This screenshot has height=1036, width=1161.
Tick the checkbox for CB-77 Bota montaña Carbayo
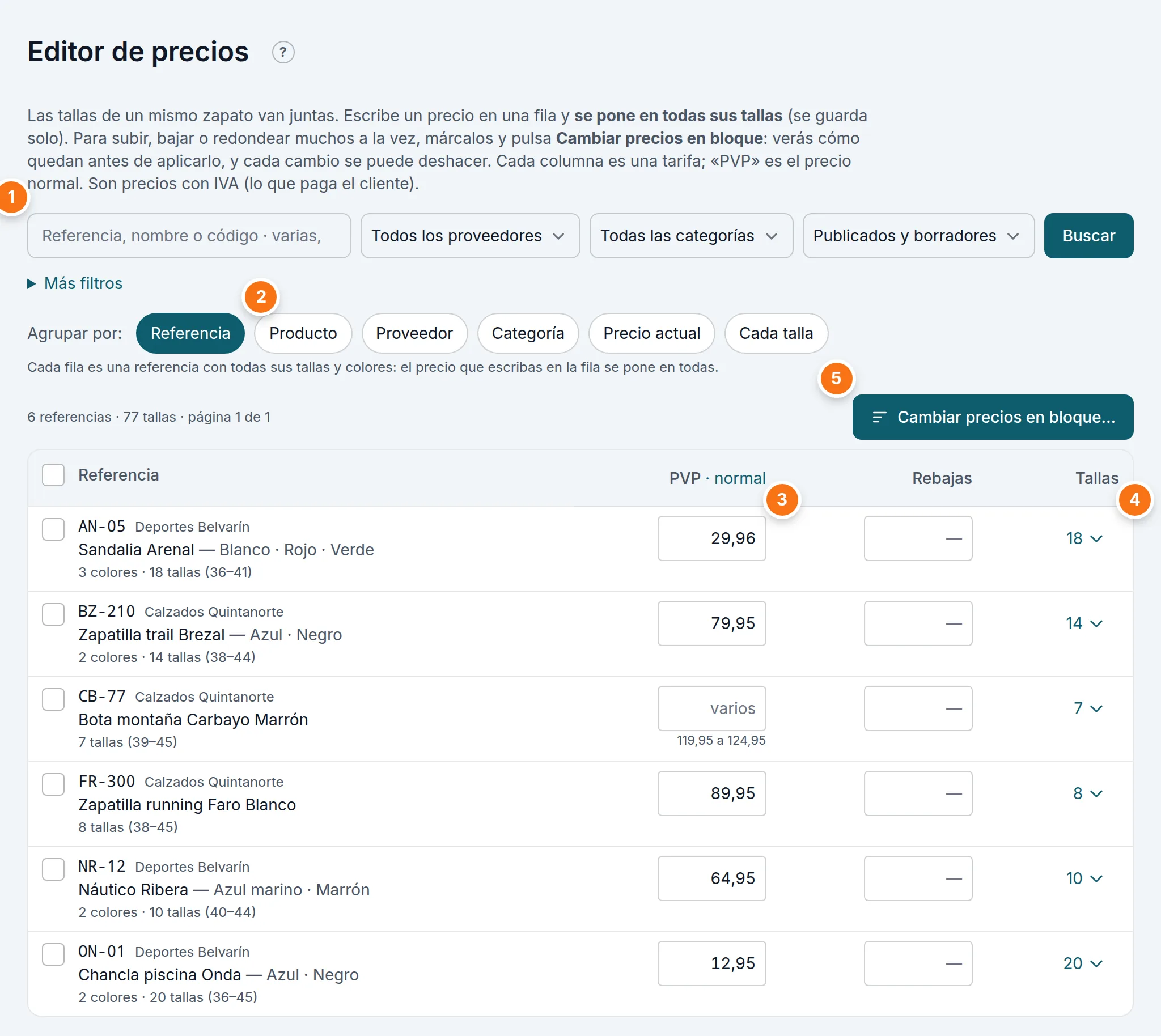[53, 699]
